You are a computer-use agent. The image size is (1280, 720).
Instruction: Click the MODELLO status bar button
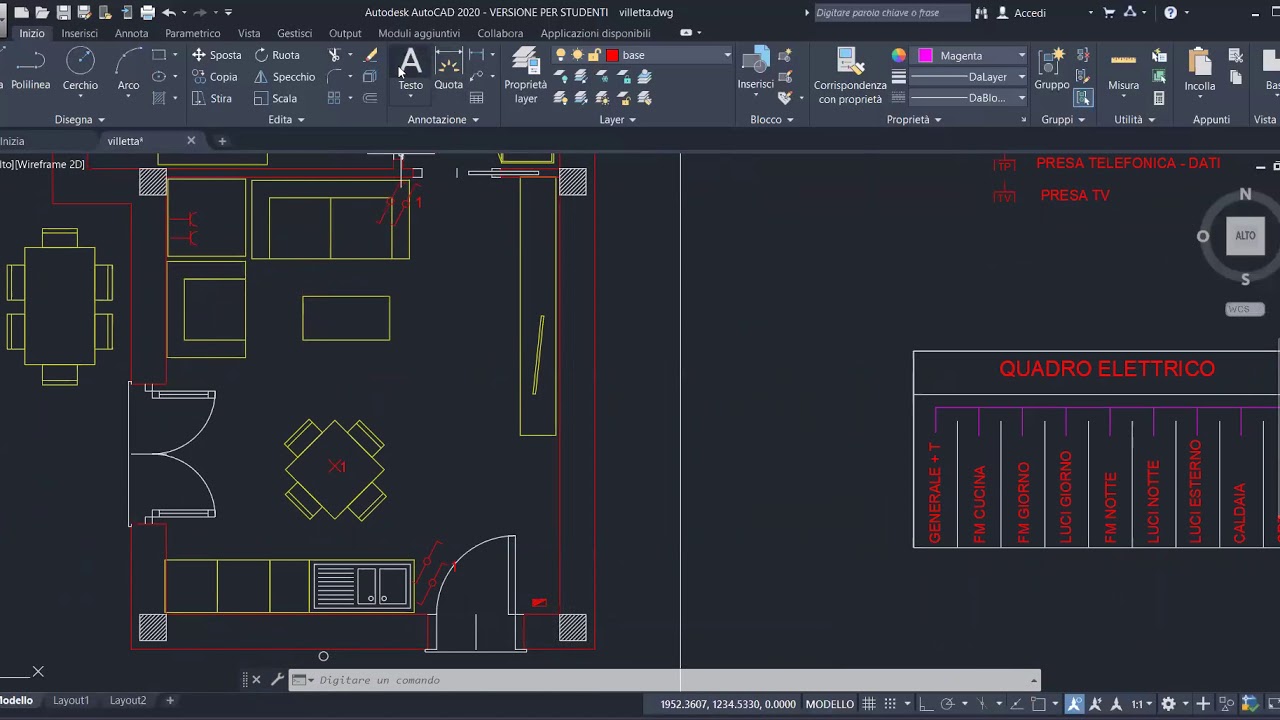tap(830, 704)
